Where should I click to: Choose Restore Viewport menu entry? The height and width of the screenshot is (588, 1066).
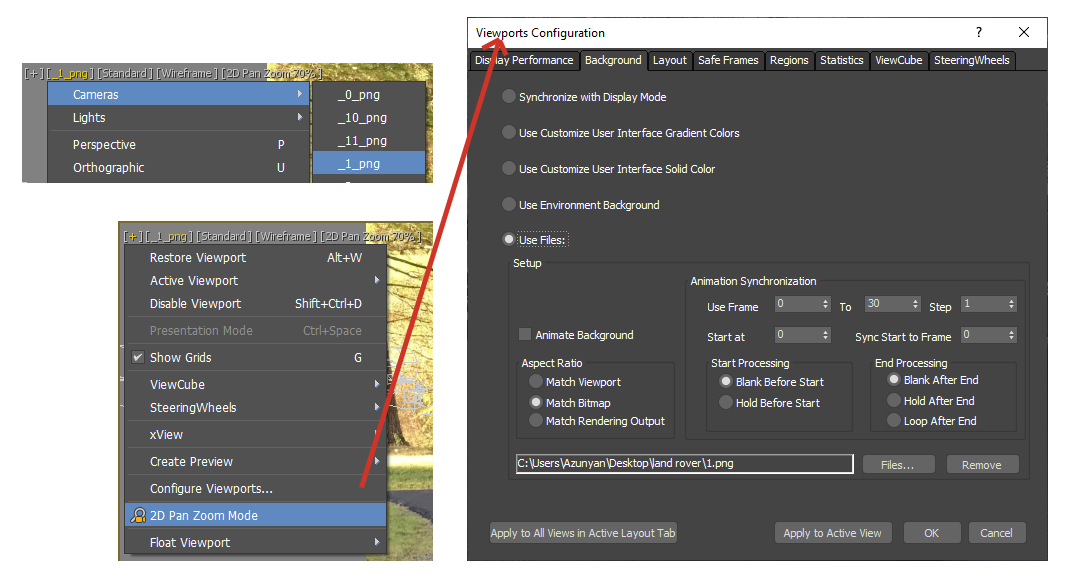256,258
